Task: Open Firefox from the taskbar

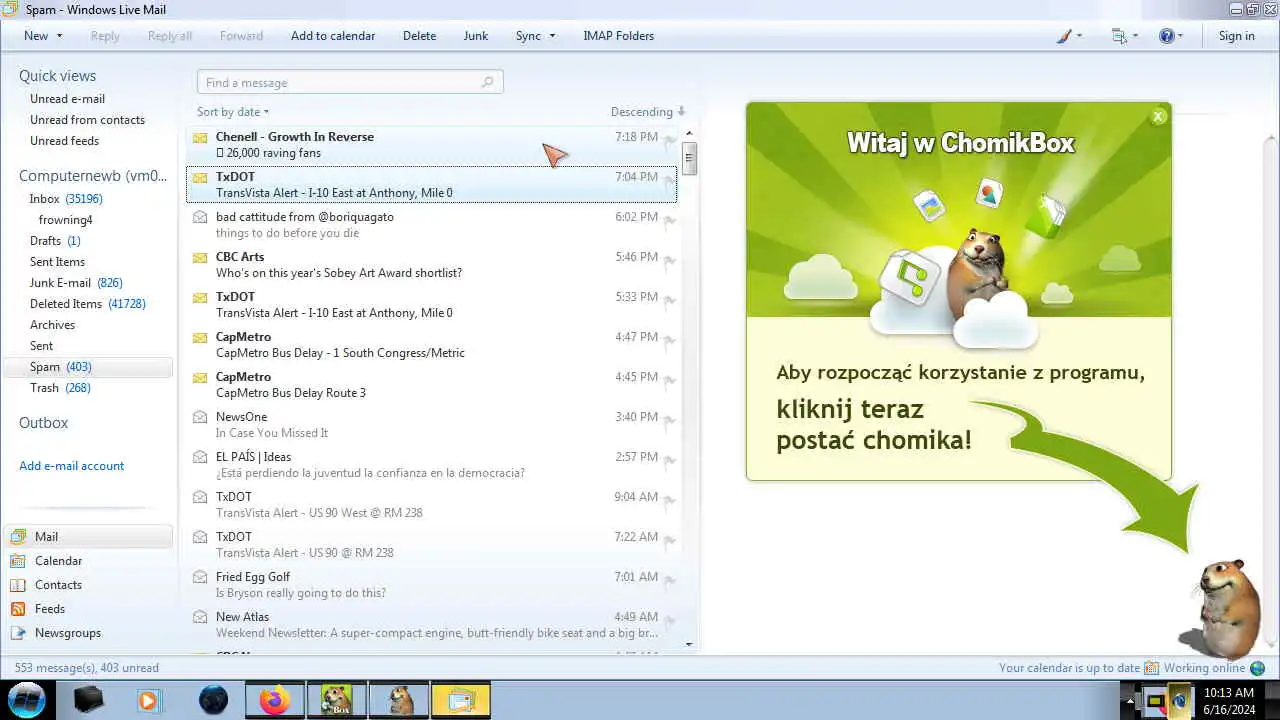Action: point(274,700)
